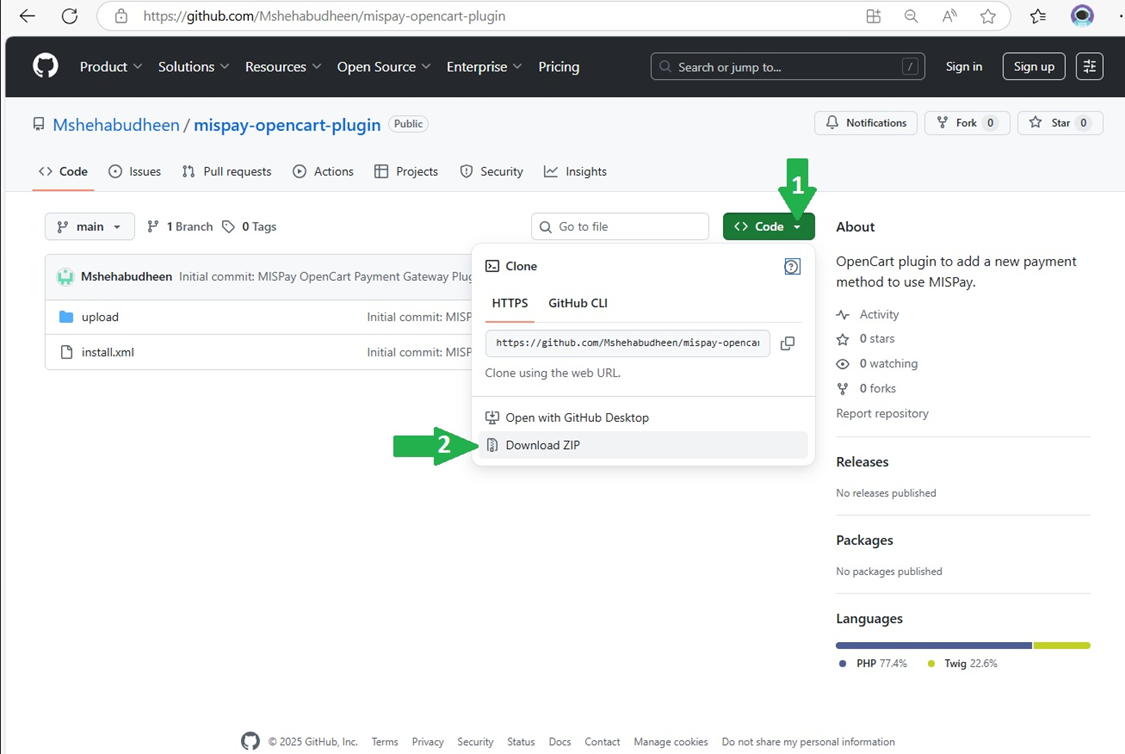This screenshot has height=754, width=1125.
Task: Open the install.xml file
Action: coord(108,352)
